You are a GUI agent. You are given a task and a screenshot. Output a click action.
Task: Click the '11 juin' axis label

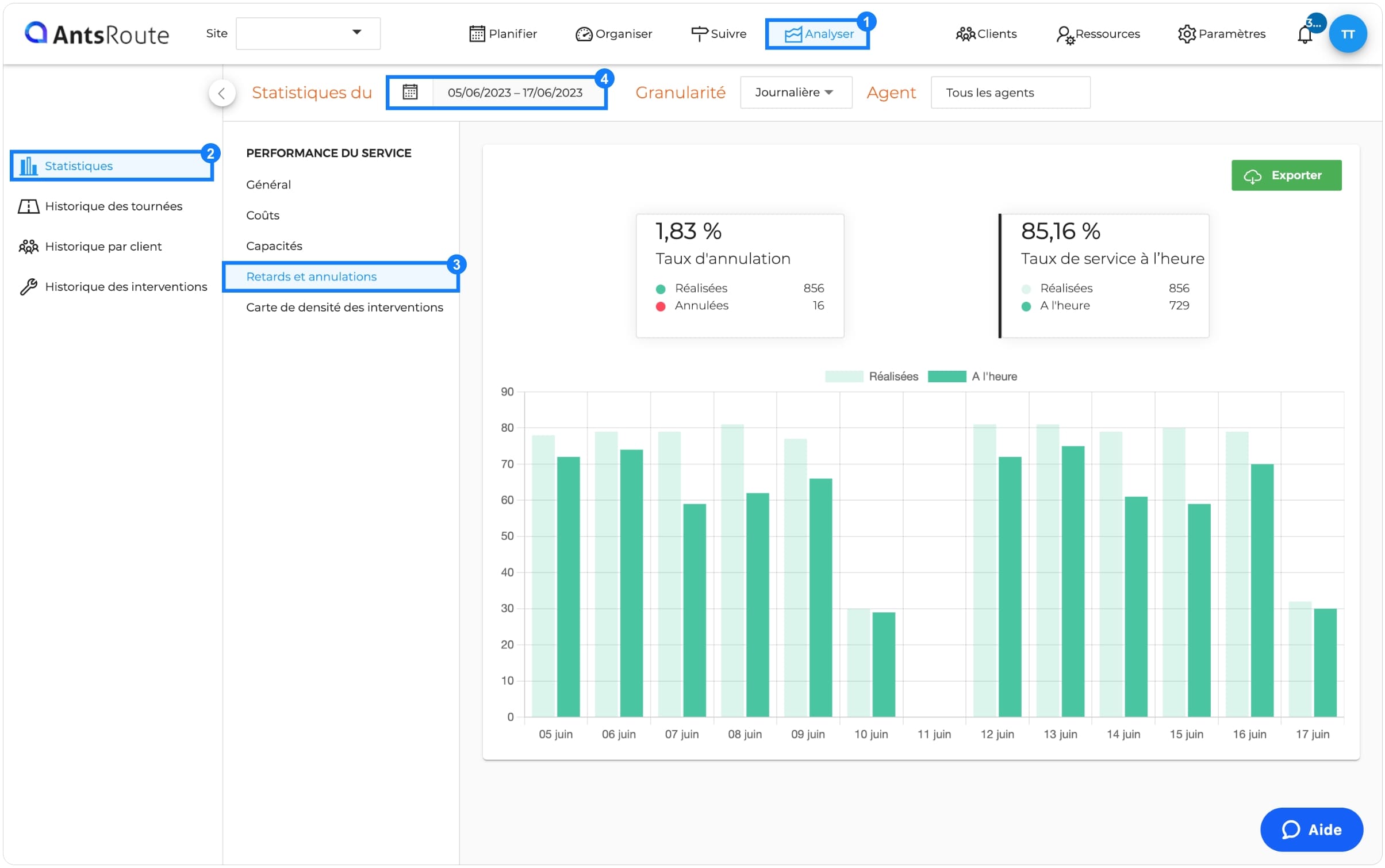pyautogui.click(x=934, y=734)
